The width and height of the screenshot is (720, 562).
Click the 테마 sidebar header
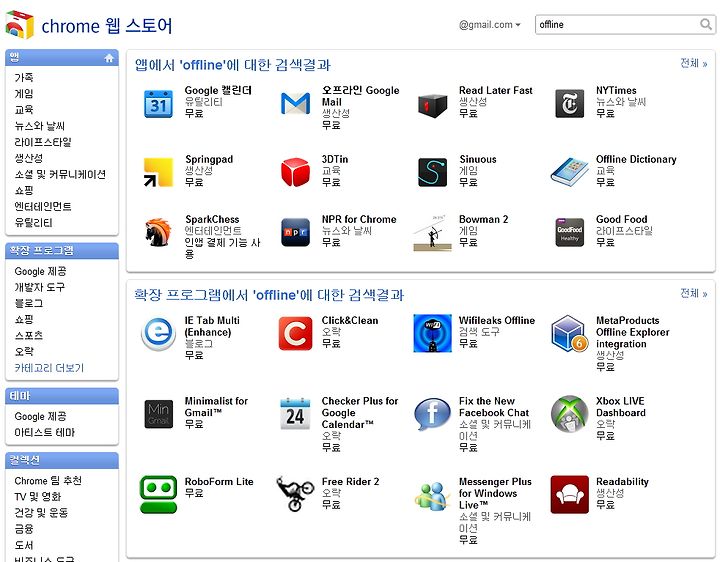tap(62, 396)
